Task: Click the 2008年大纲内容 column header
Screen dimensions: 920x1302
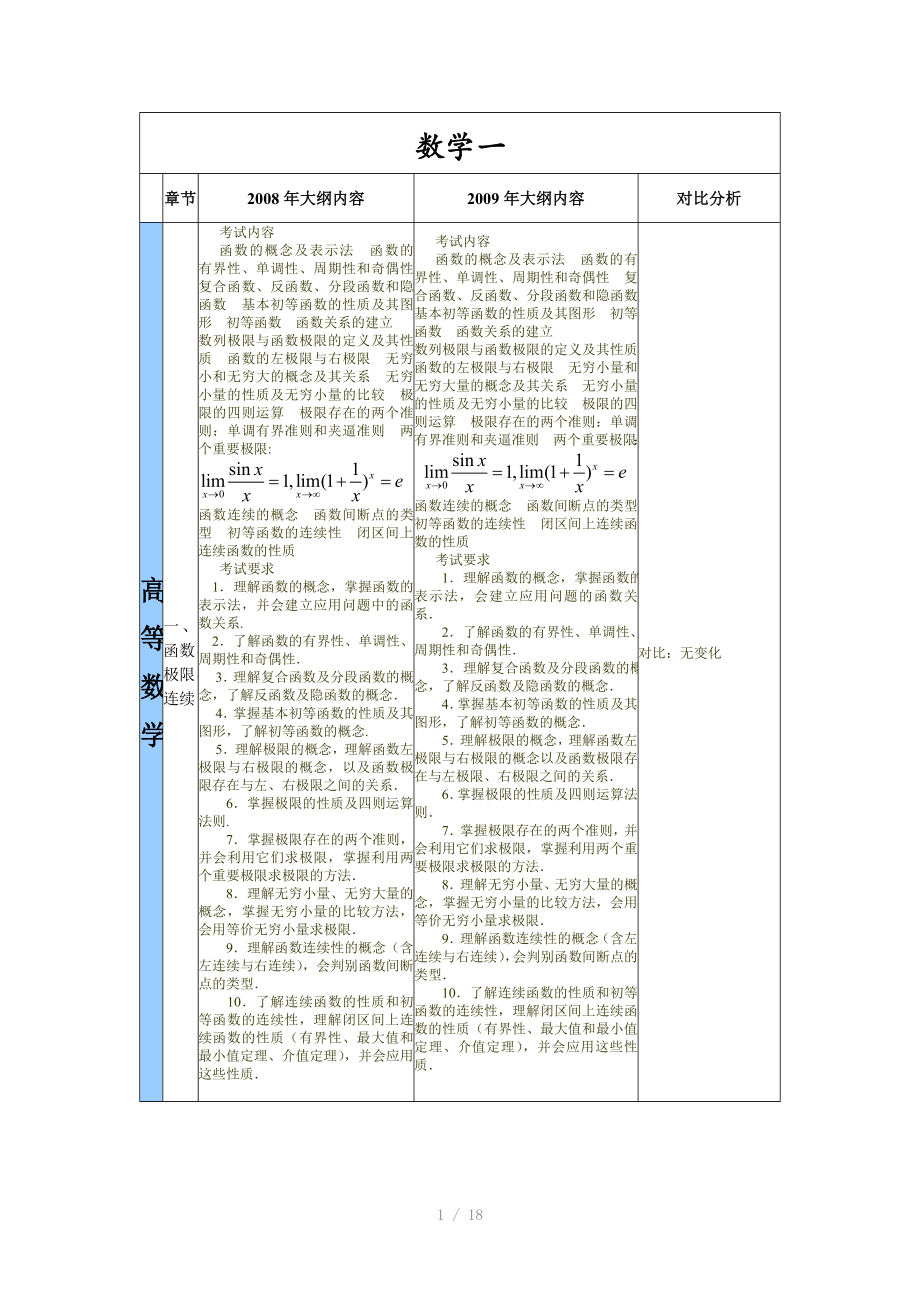Action: click(306, 199)
